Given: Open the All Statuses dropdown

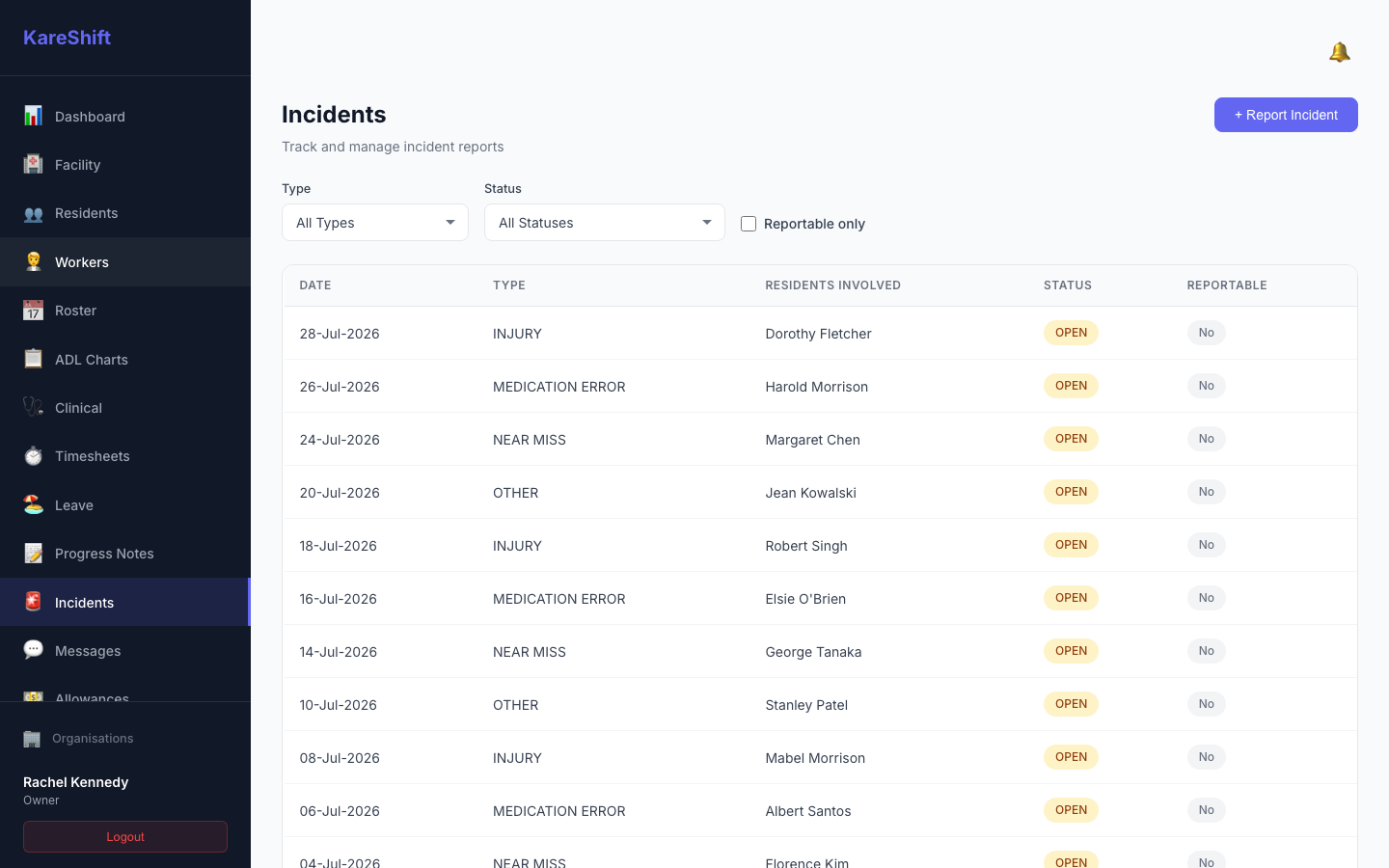Looking at the screenshot, I should (605, 223).
